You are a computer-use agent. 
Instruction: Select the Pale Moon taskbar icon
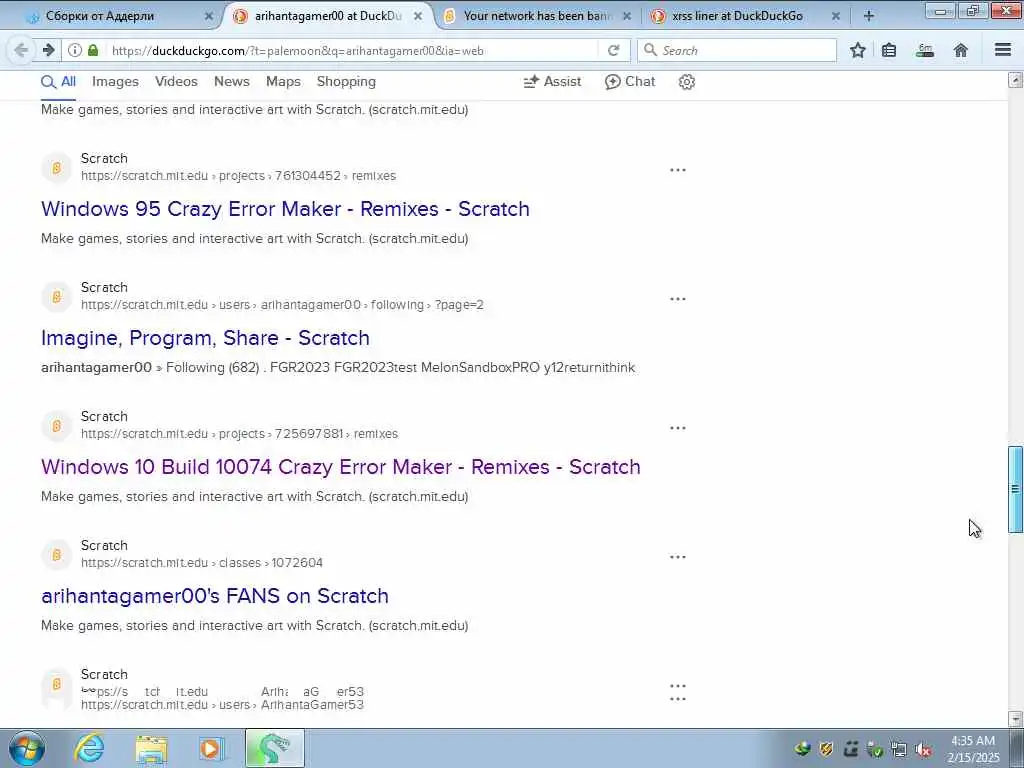click(275, 748)
